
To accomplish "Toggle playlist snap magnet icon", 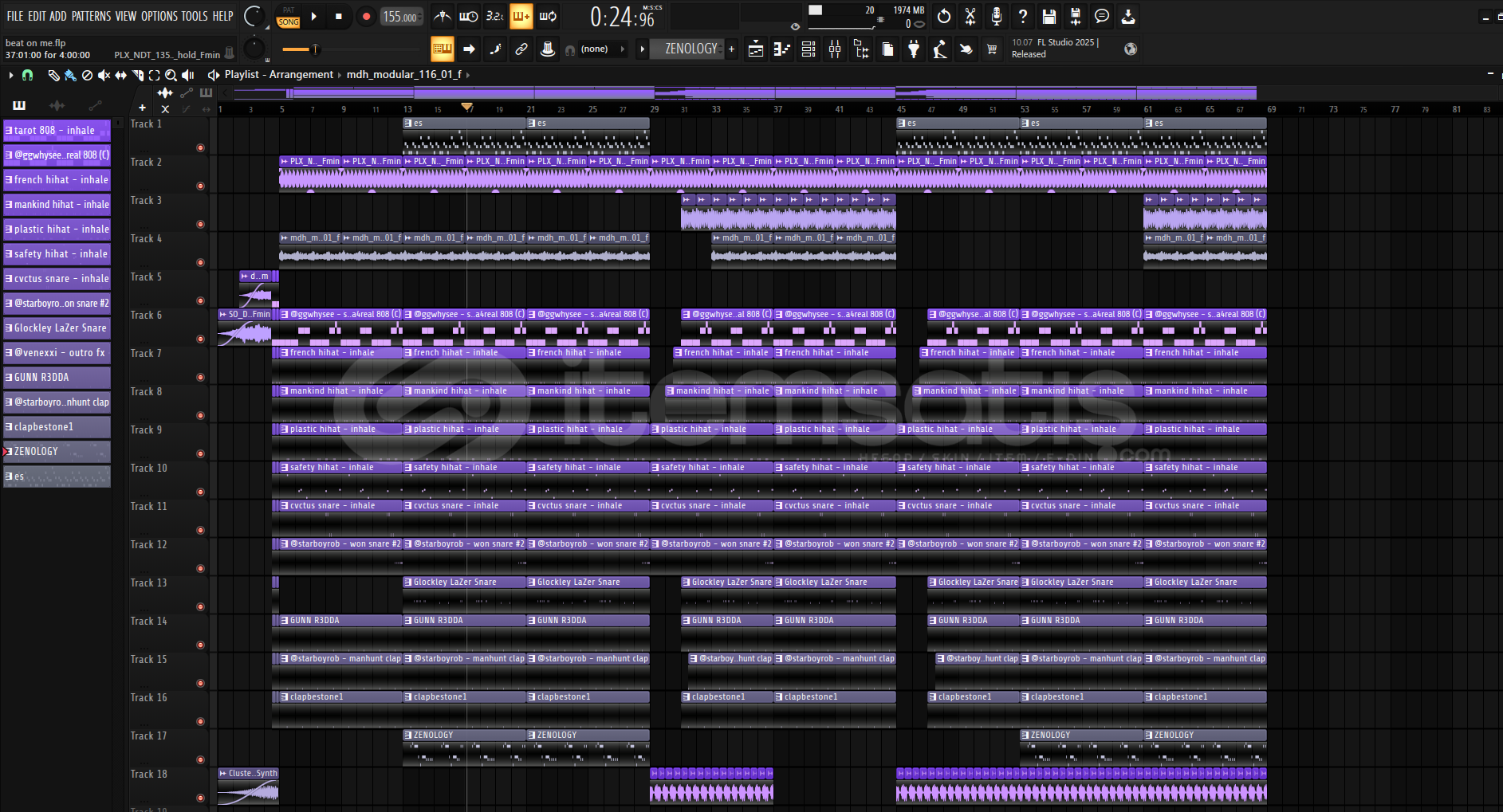I will pos(27,75).
